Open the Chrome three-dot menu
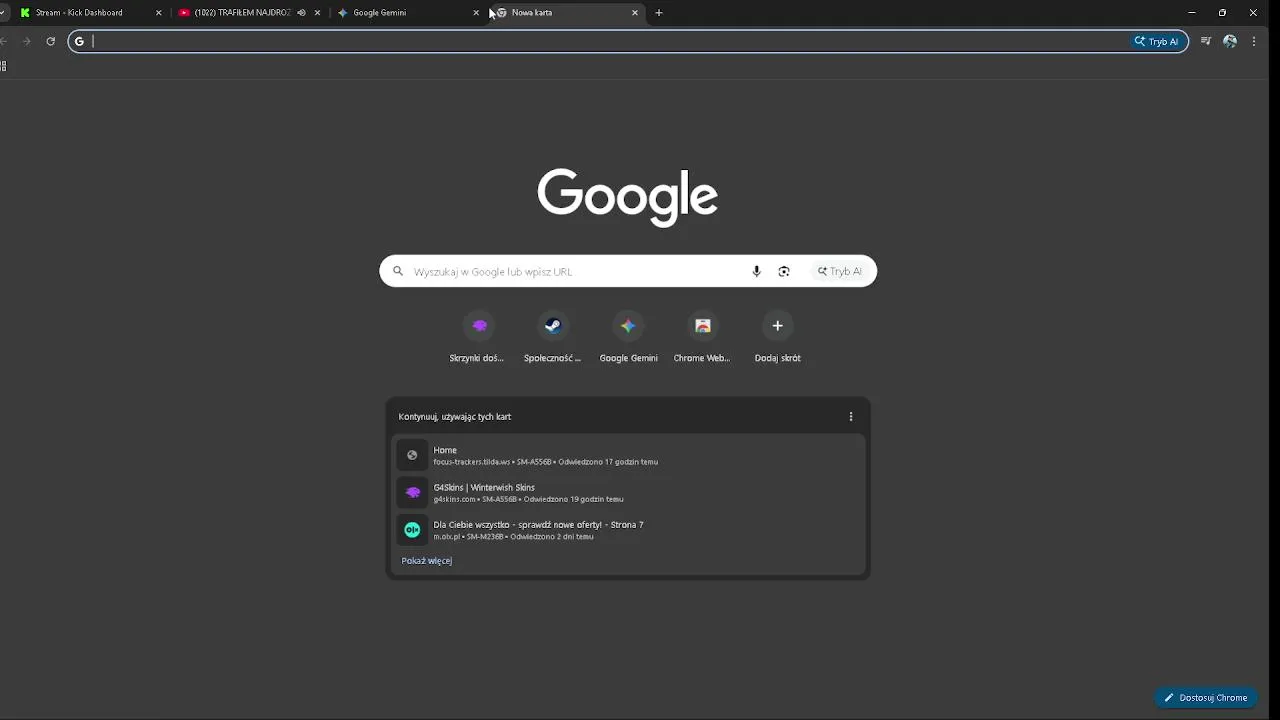This screenshot has width=1280, height=720. click(x=1254, y=41)
